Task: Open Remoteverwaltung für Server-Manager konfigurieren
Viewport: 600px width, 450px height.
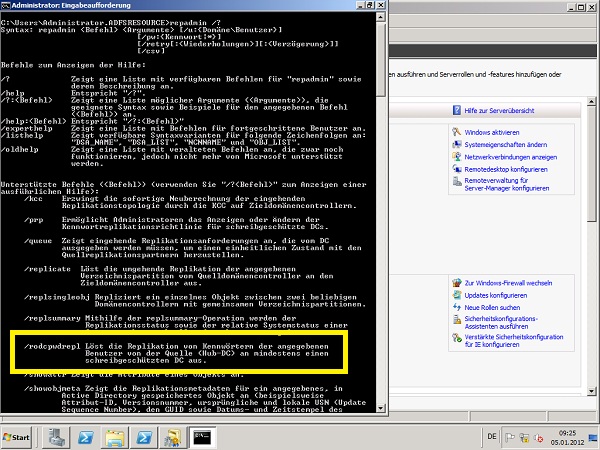Action: tap(507, 184)
